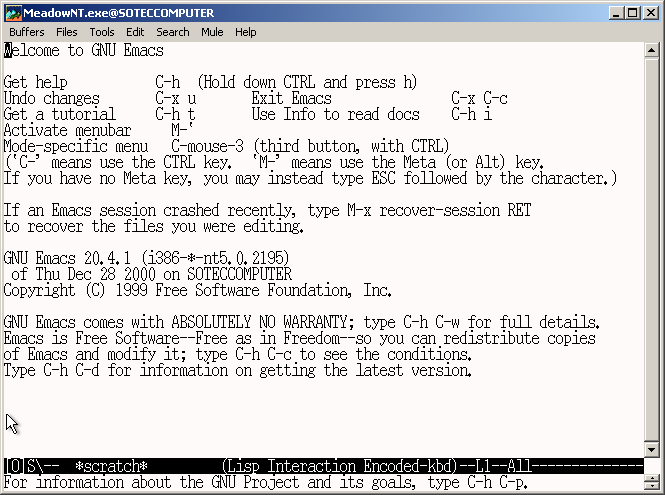The height and width of the screenshot is (495, 665).
Task: Click the 'Activate menubar' text
Action: (67, 130)
